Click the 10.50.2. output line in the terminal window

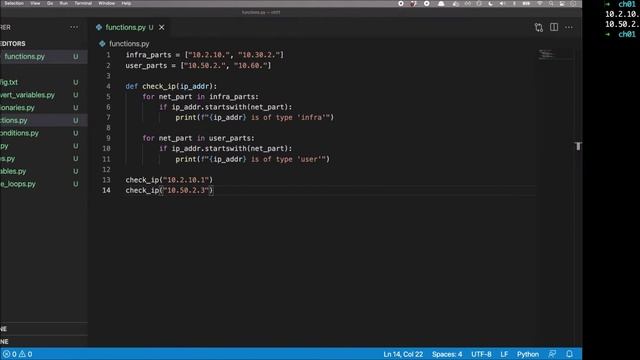point(622,24)
